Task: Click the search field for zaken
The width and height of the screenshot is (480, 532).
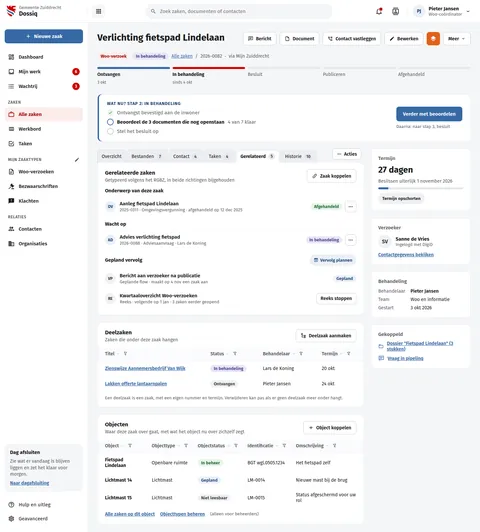Action: 239,11
